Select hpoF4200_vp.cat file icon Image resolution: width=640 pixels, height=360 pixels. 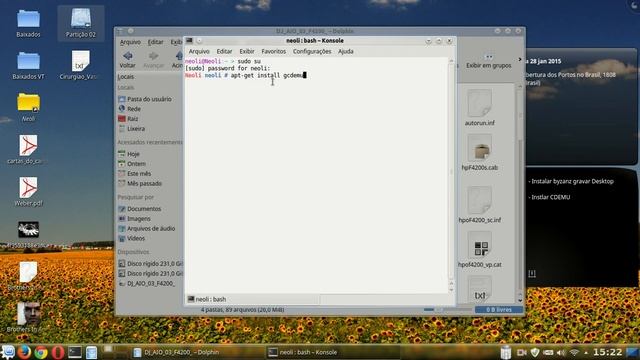(x=480, y=246)
